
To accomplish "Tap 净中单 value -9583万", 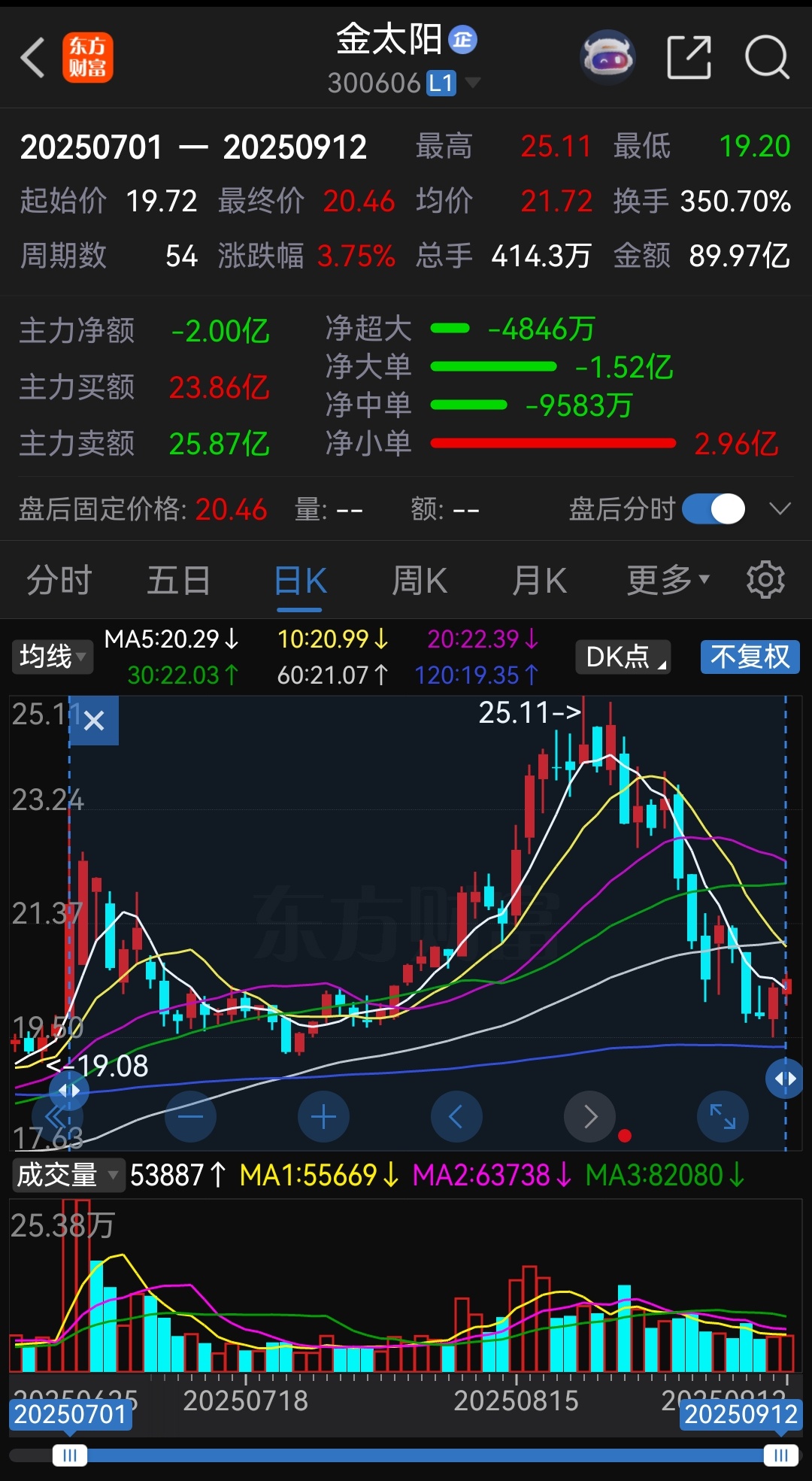I will [x=579, y=405].
